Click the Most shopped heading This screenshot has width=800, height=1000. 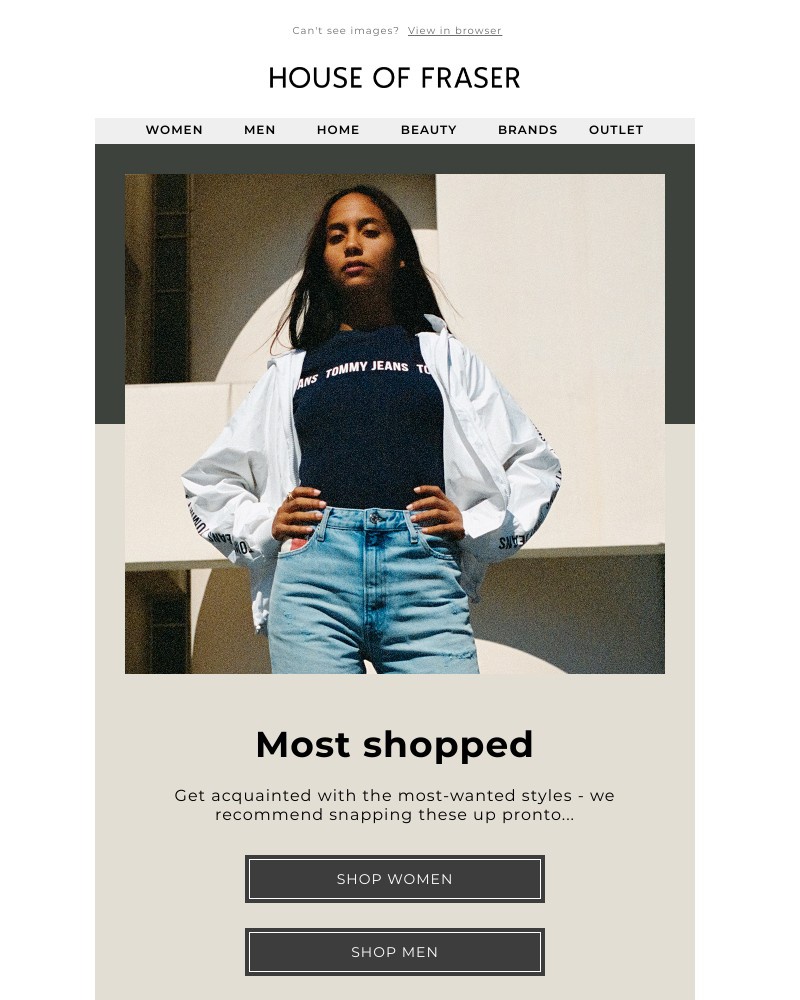(394, 744)
